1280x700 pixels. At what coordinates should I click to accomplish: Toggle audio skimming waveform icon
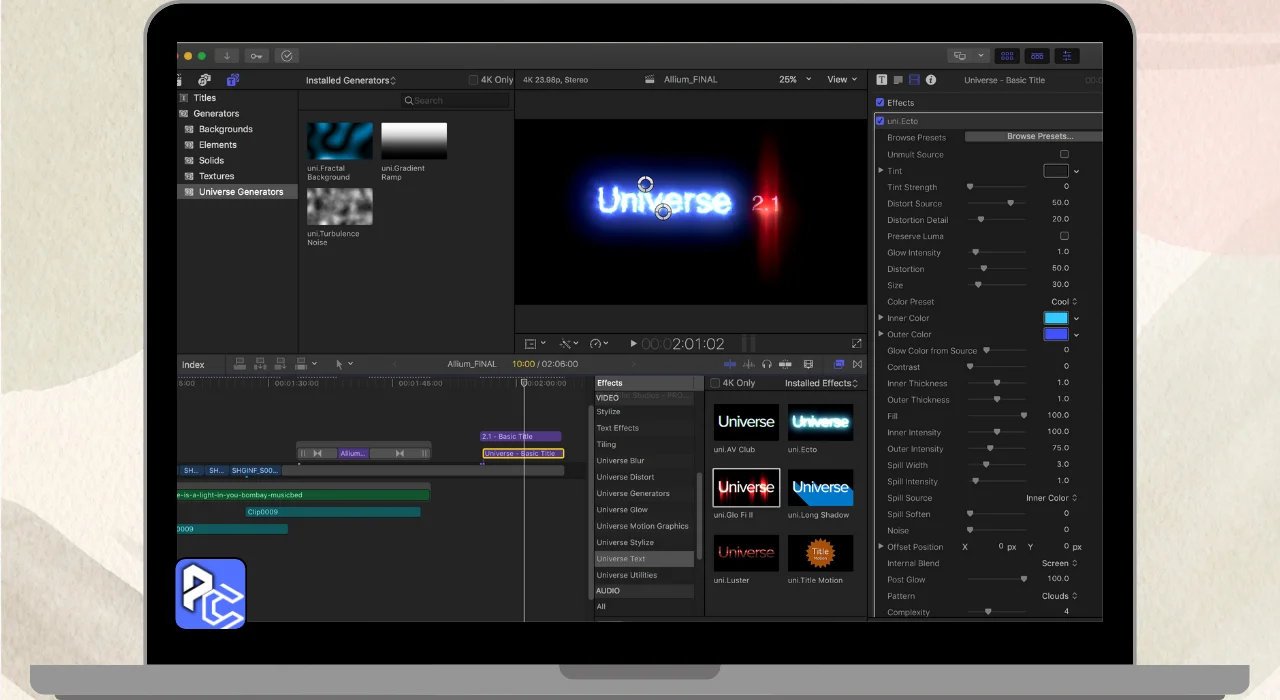tap(748, 365)
